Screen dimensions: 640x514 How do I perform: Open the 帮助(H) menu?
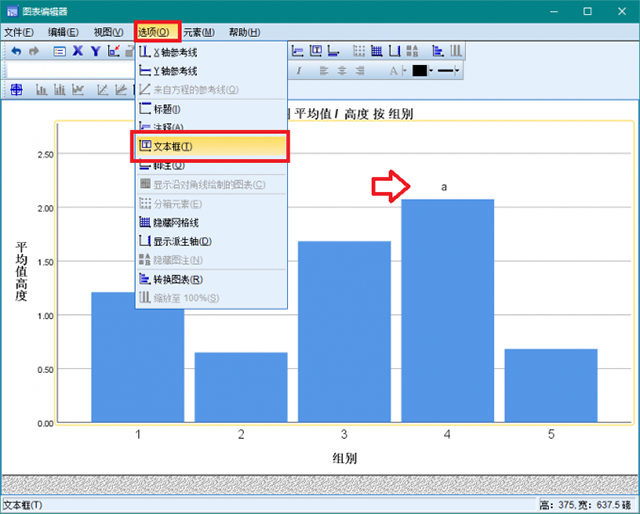click(244, 32)
